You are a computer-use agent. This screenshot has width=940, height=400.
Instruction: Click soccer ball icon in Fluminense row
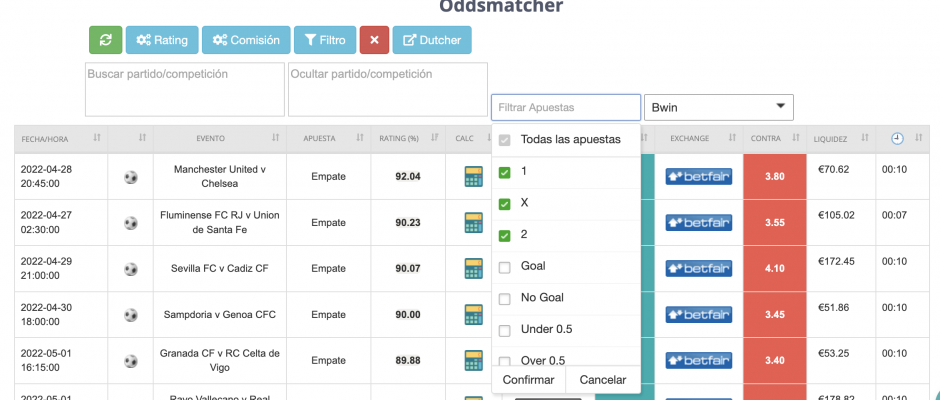point(131,222)
